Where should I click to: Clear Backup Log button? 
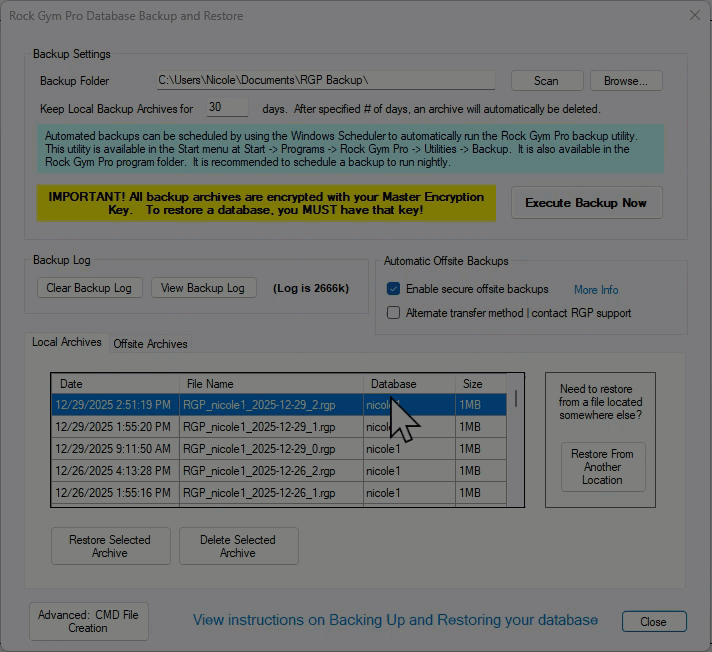[89, 288]
